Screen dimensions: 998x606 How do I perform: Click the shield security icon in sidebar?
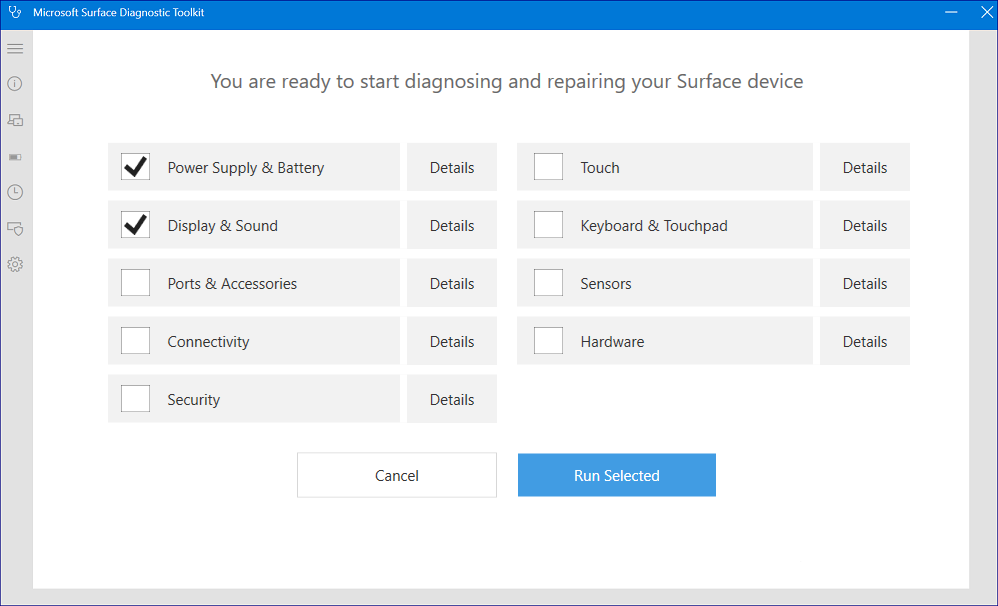tap(15, 228)
